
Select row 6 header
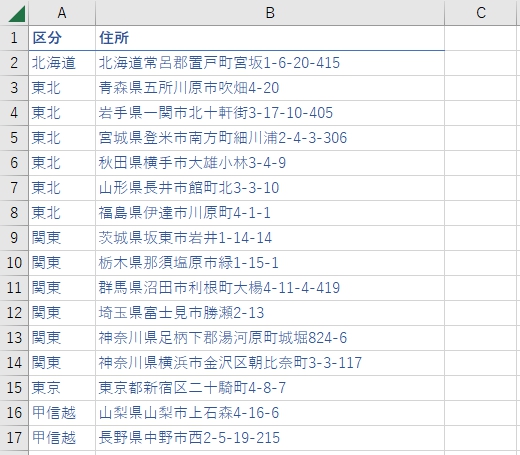click(14, 163)
